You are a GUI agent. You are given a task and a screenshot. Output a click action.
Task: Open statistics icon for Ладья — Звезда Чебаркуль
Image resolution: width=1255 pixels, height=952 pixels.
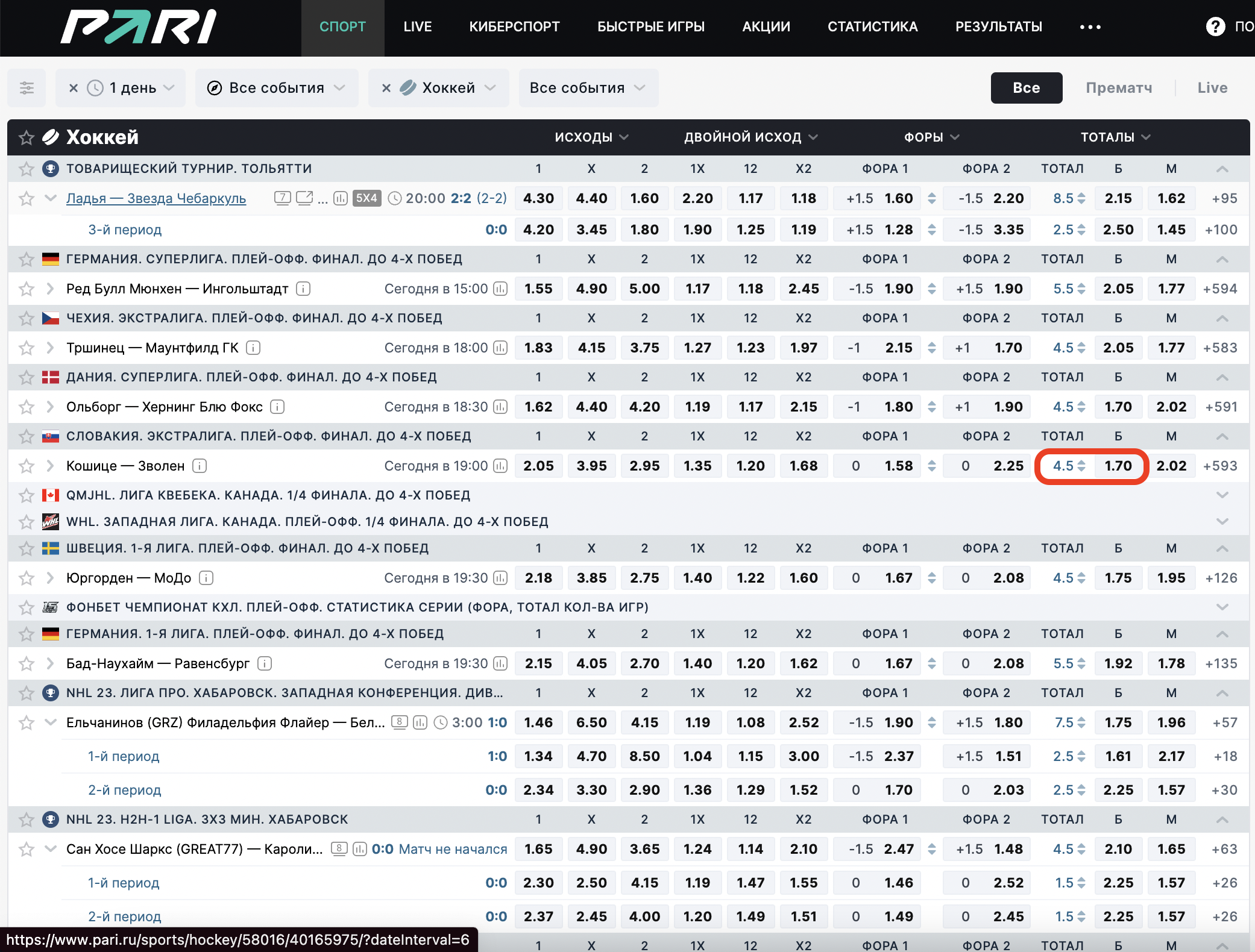[341, 198]
